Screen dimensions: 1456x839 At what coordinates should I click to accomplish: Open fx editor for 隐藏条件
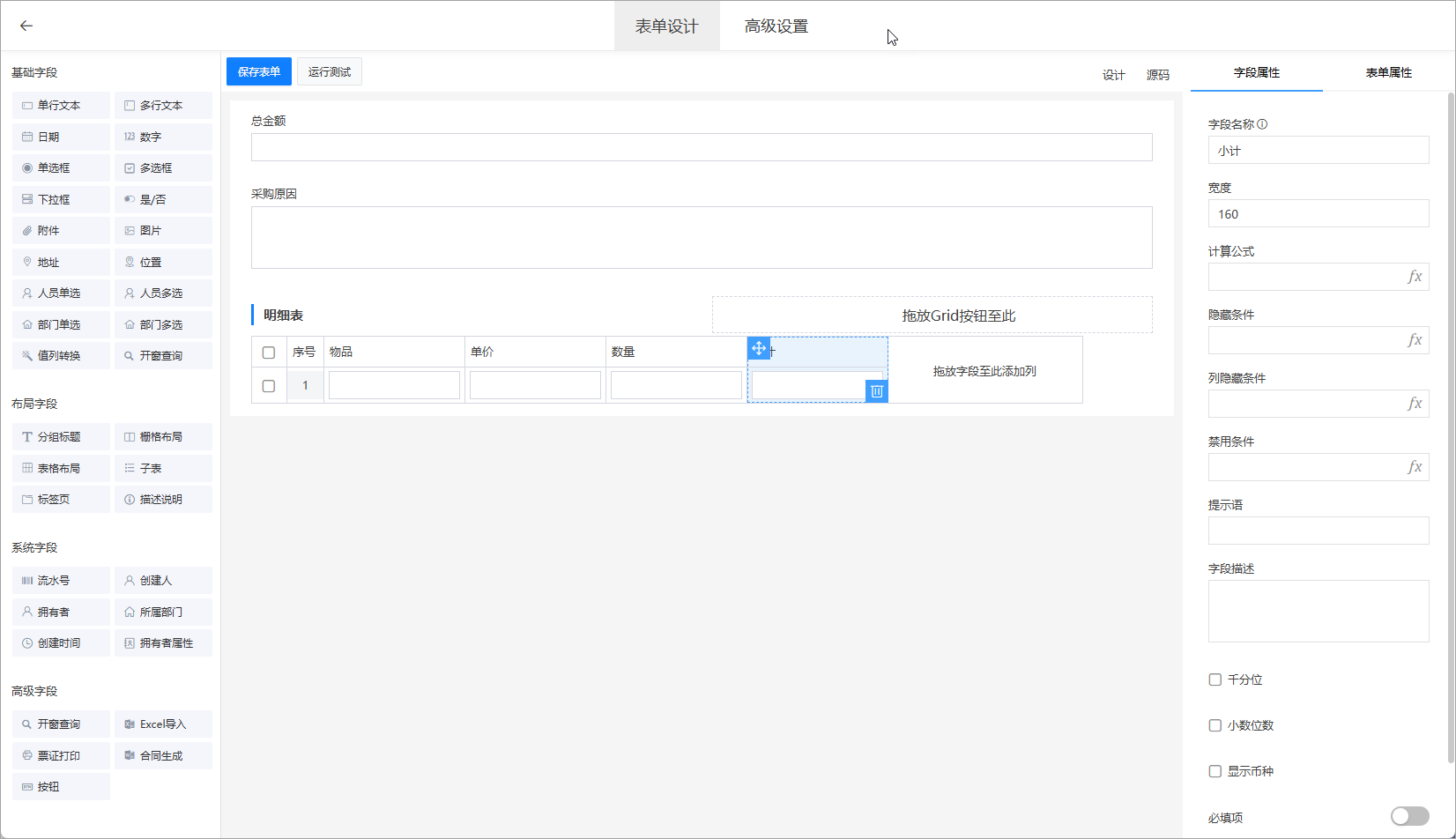coord(1414,340)
